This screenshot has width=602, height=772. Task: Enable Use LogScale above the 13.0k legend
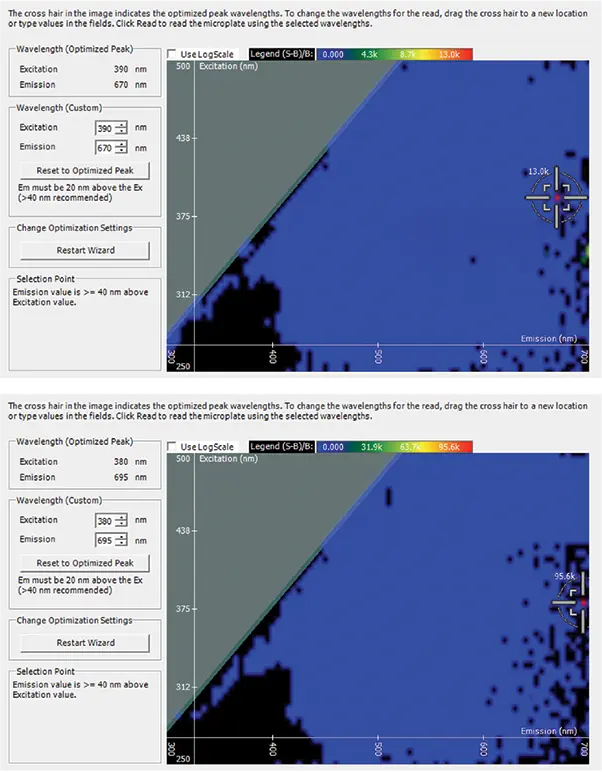pyautogui.click(x=174, y=54)
